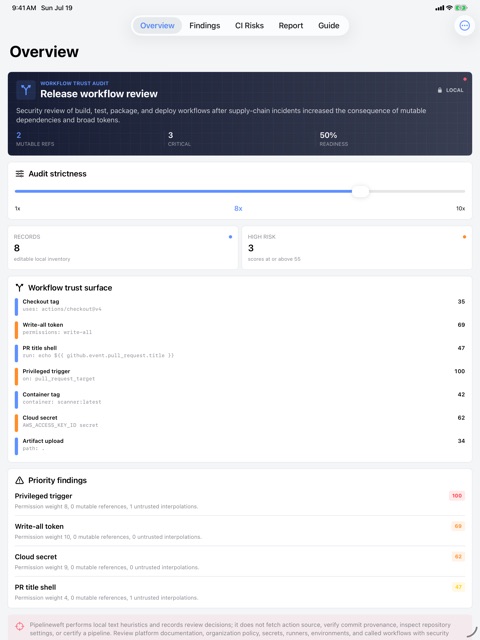
Task: Open PR title shell priority finding
Action: click(240, 592)
